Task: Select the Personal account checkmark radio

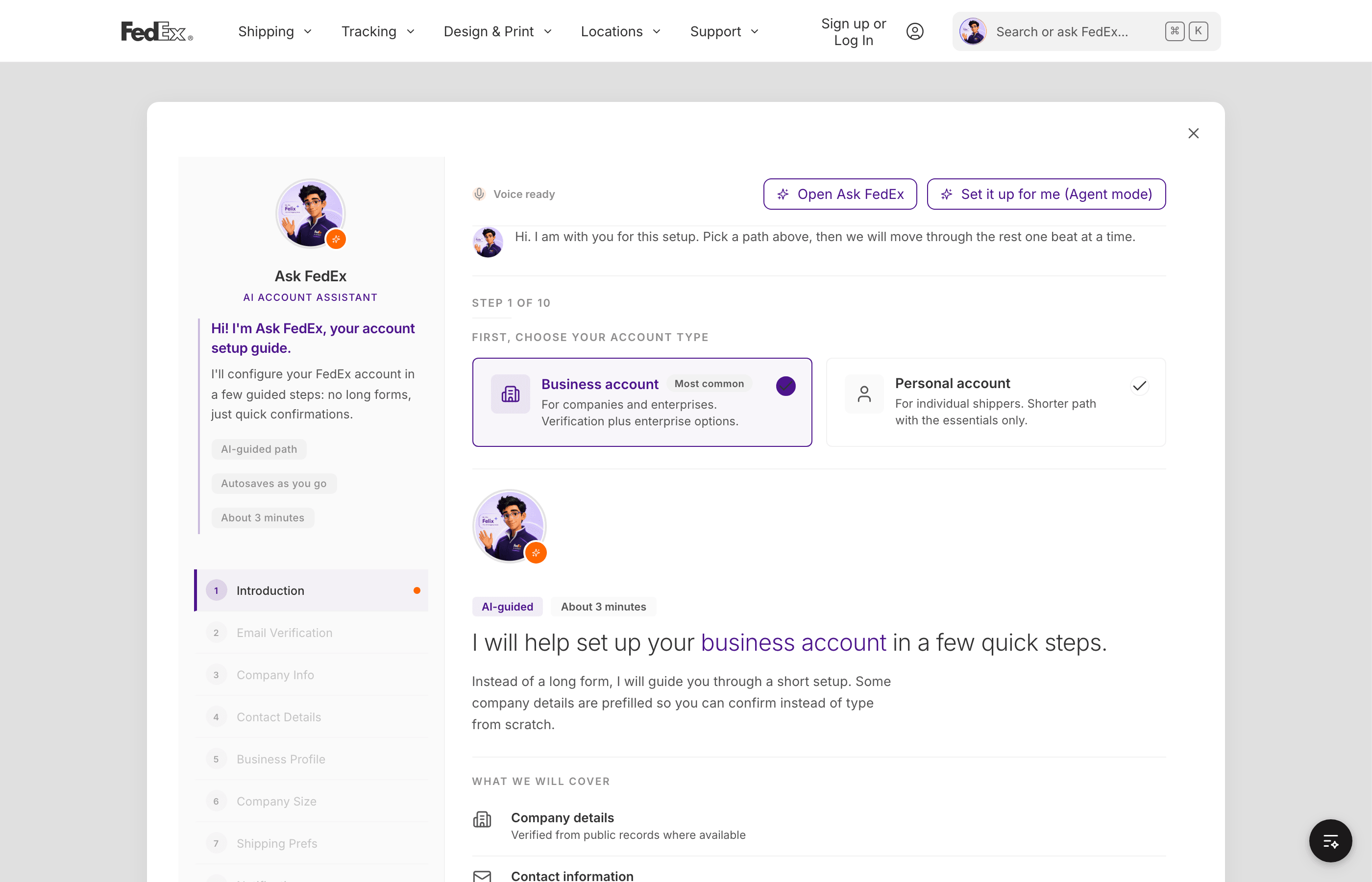Action: (1139, 386)
